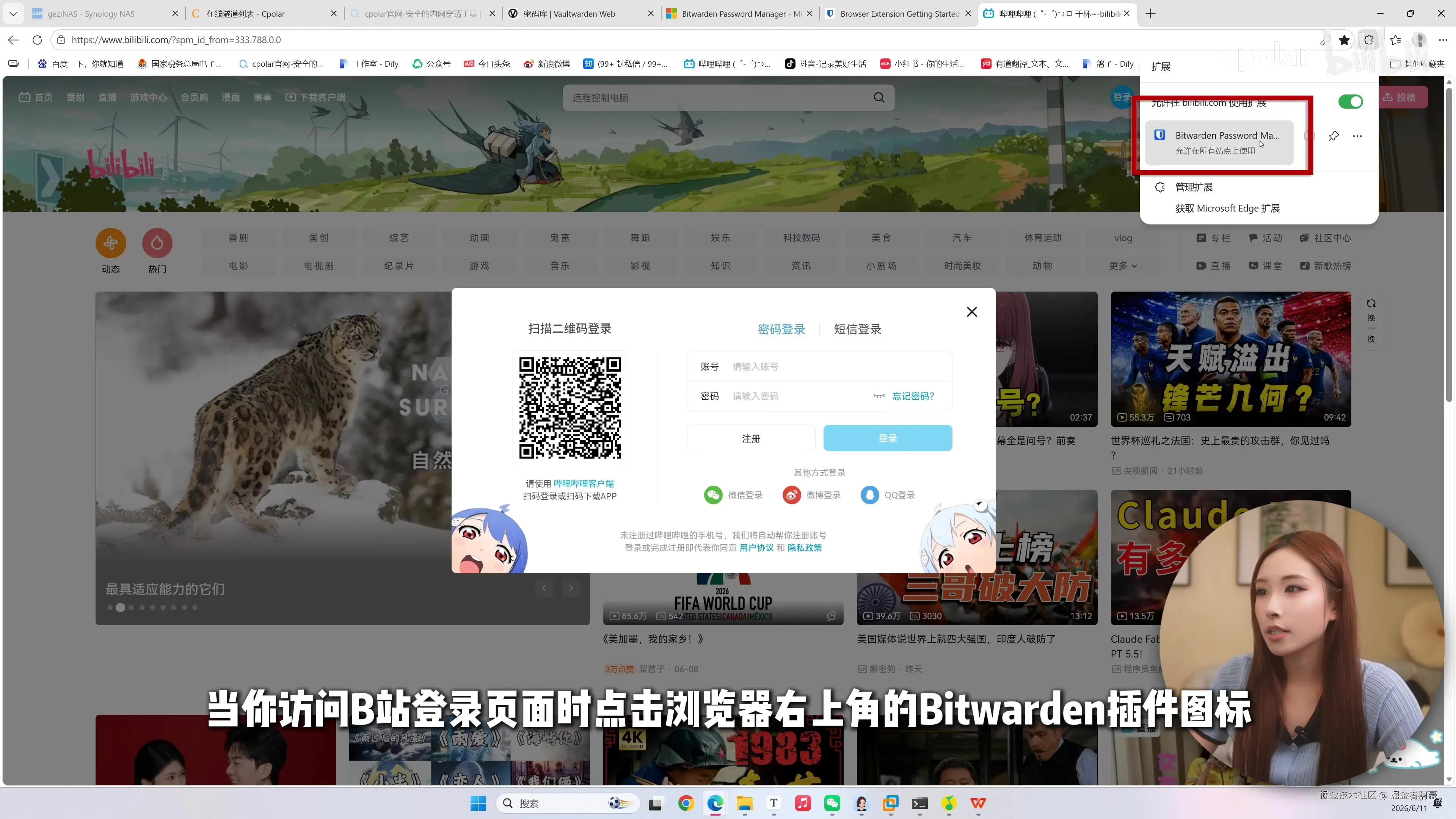Click the Weibo login icon
This screenshot has height=819, width=1456.
(x=791, y=495)
